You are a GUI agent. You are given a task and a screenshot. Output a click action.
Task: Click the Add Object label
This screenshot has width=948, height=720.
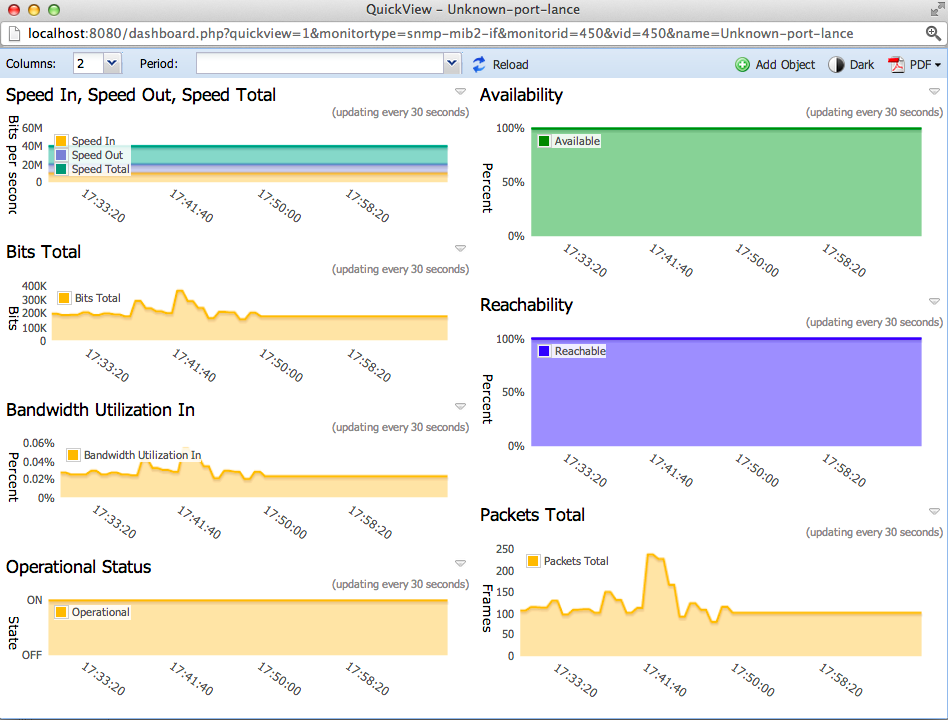pos(785,64)
